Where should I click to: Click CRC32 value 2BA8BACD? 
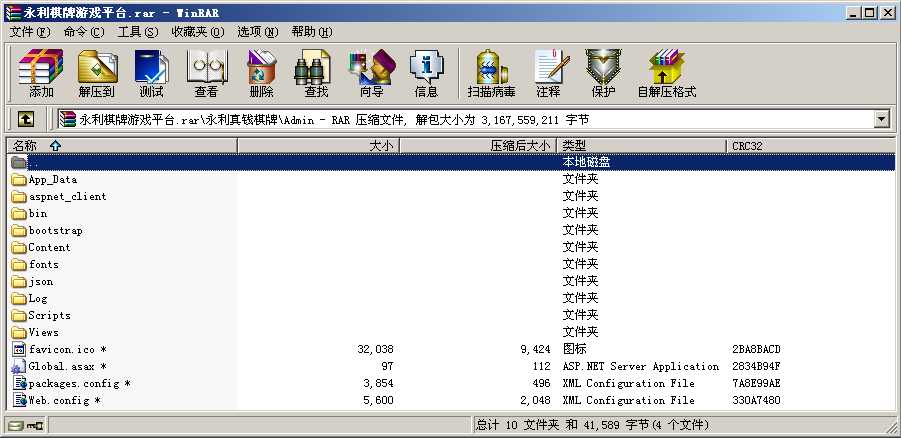coord(756,349)
